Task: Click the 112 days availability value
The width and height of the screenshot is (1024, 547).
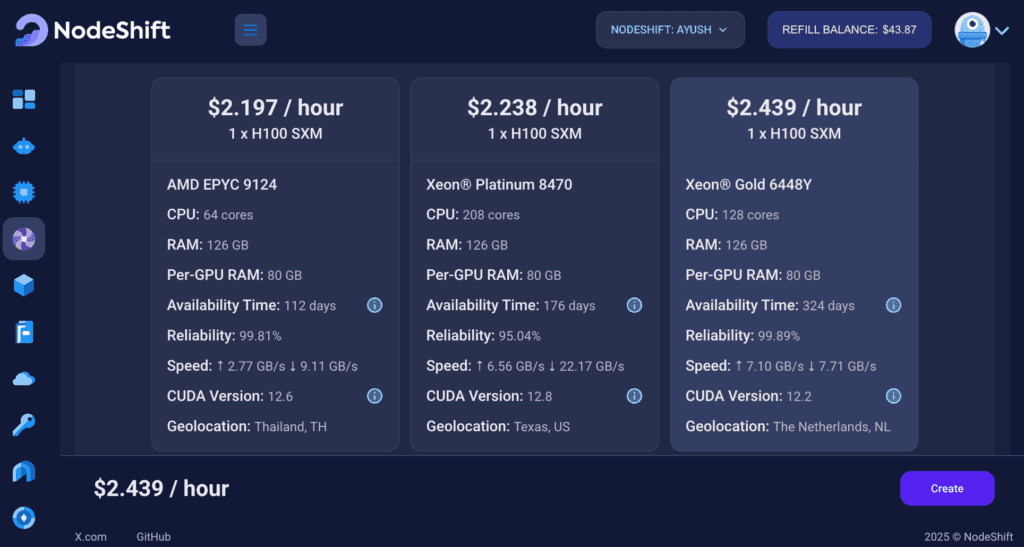Action: (310, 305)
